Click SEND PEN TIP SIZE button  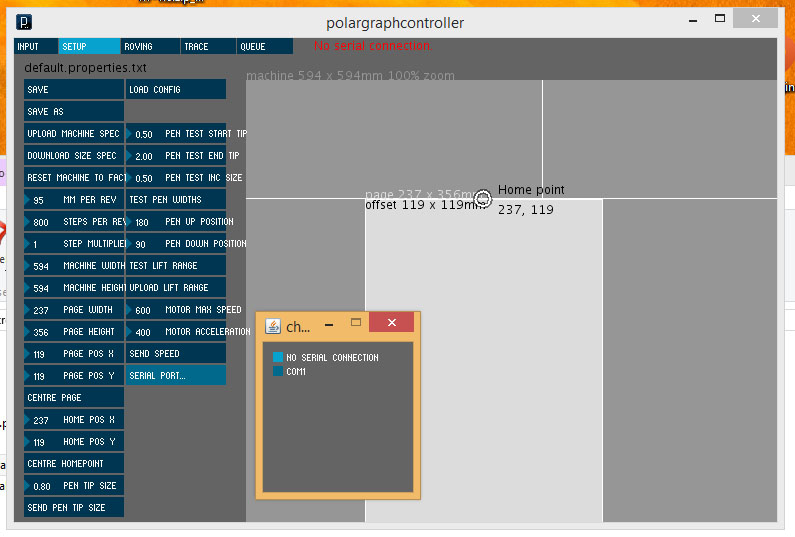tap(74, 508)
